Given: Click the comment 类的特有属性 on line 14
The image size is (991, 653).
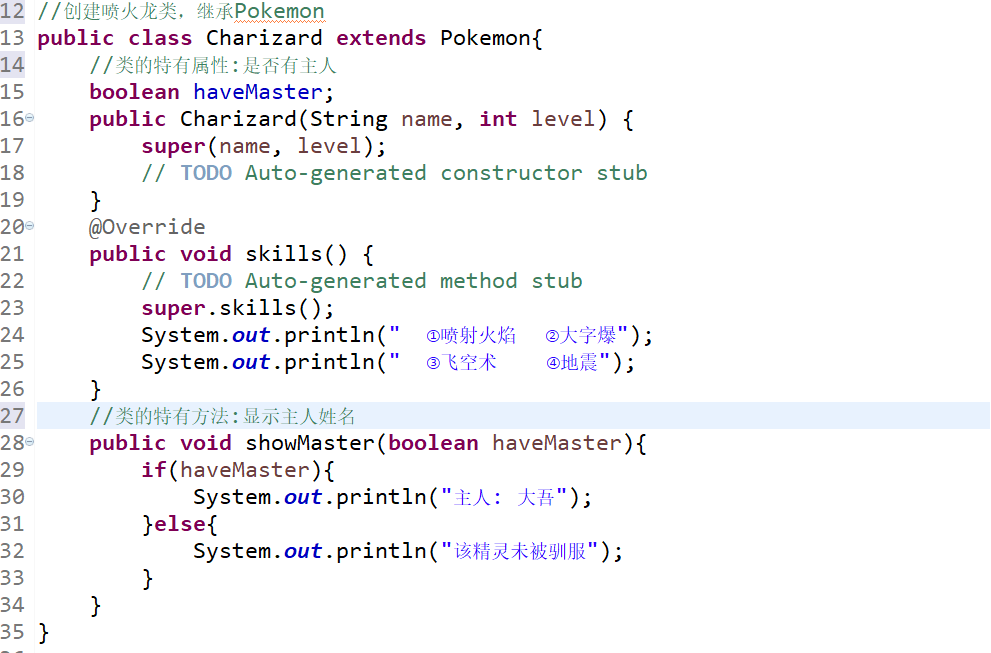Looking at the screenshot, I should tap(213, 65).
